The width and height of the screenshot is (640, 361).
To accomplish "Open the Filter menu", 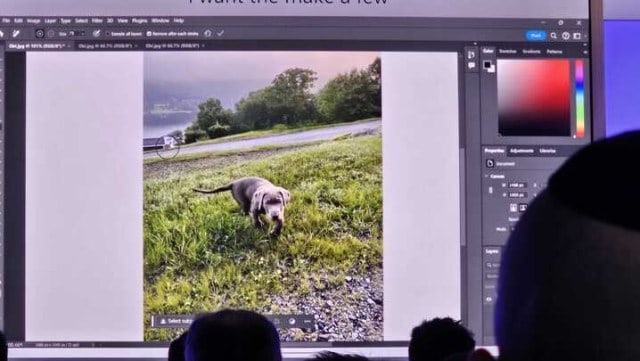I will click(97, 20).
